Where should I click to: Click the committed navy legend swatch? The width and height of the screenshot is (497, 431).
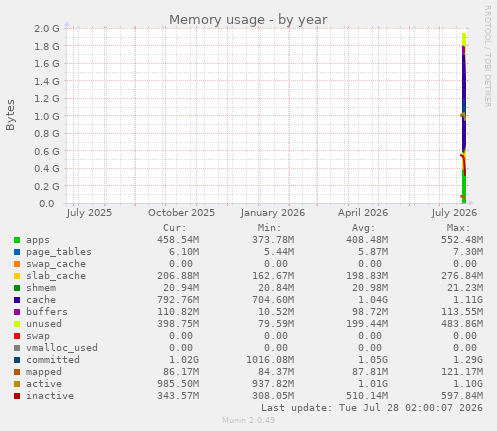[x=17, y=360]
